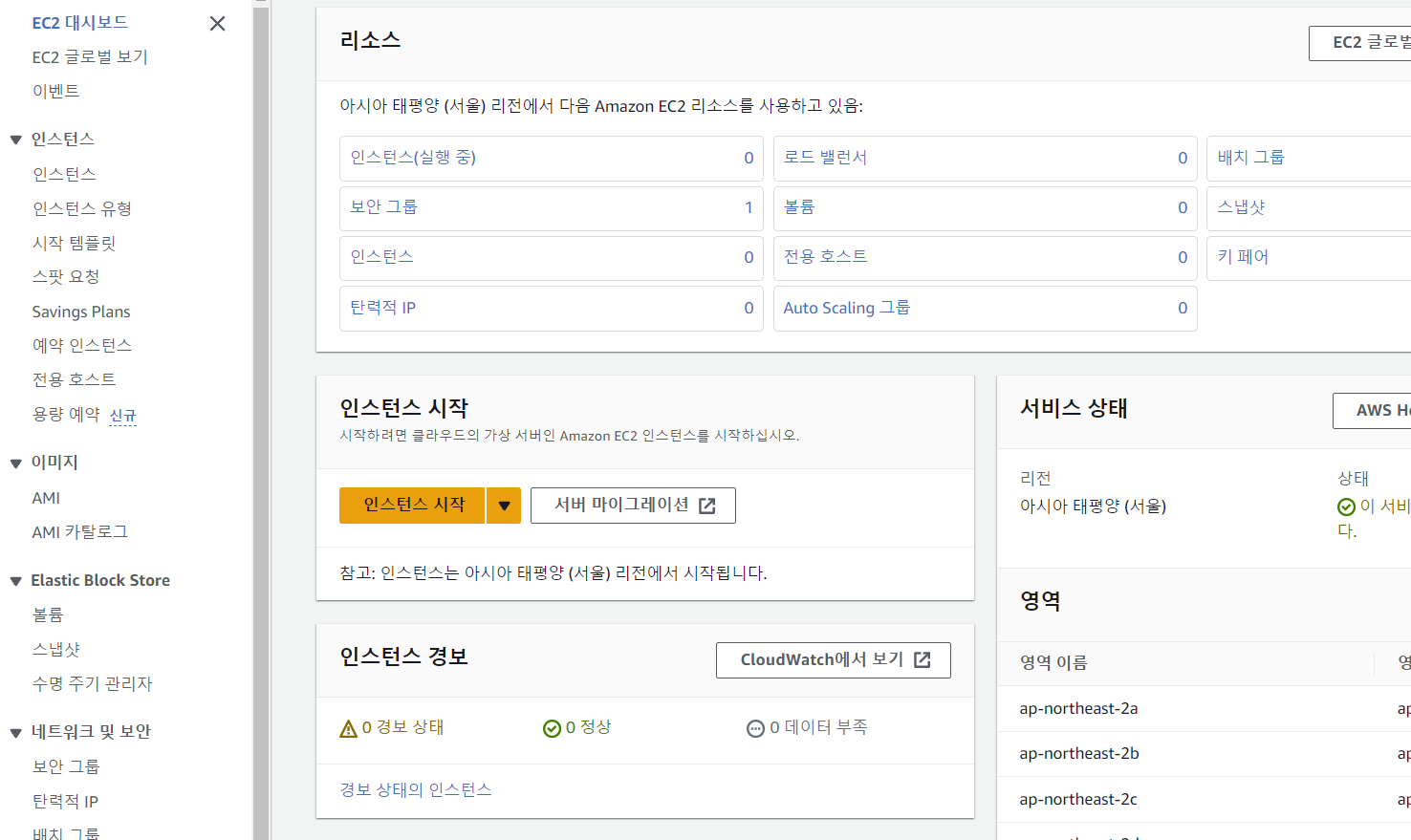1411x840 pixels.
Task: Select the ap-northeast-2c zone row
Action: (x=1204, y=800)
